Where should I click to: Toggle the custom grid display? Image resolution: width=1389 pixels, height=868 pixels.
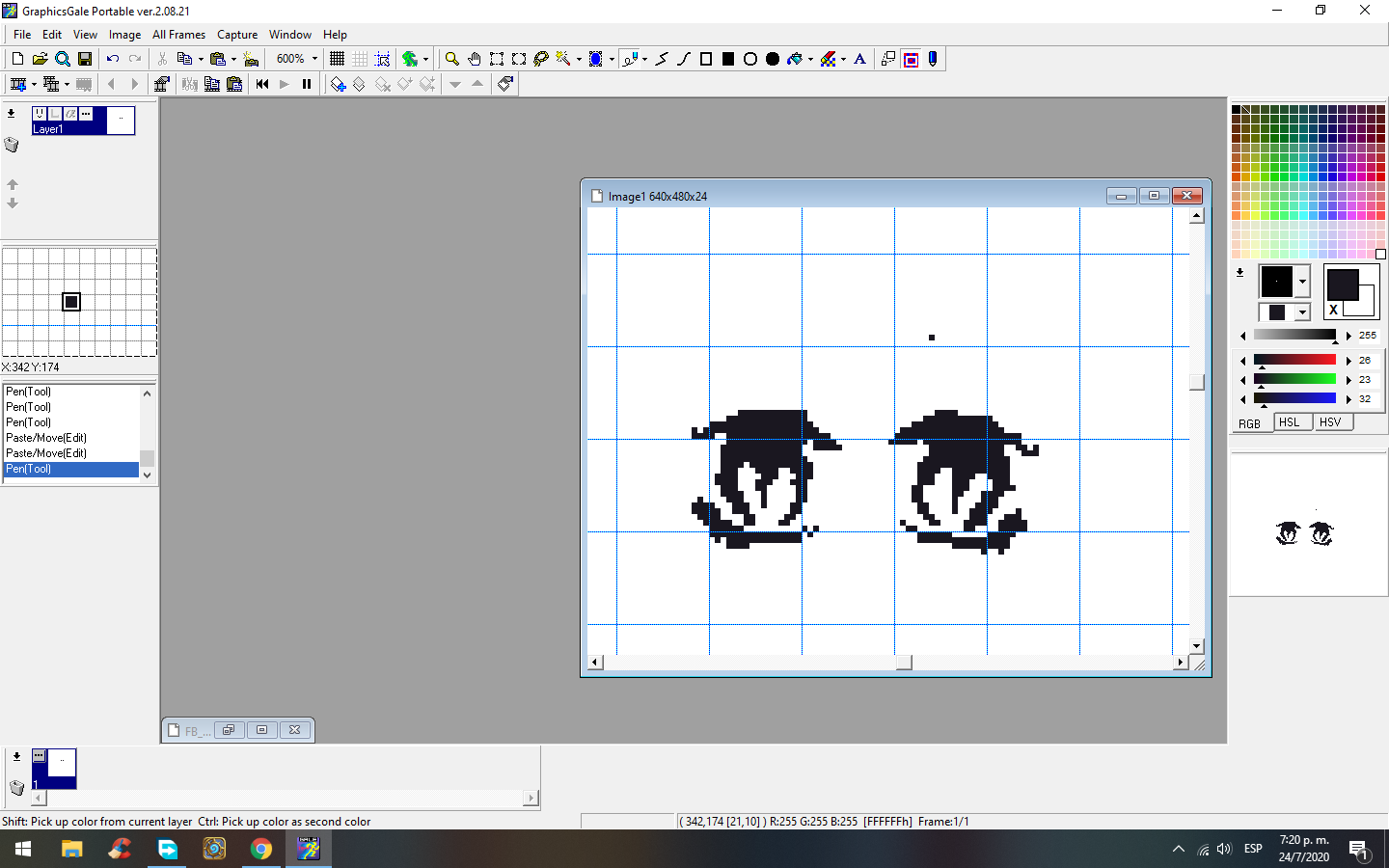pyautogui.click(x=360, y=59)
